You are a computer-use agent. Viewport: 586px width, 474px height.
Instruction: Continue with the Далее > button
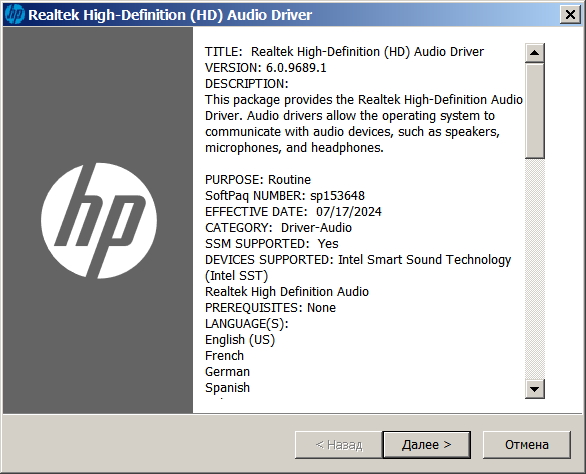(426, 444)
